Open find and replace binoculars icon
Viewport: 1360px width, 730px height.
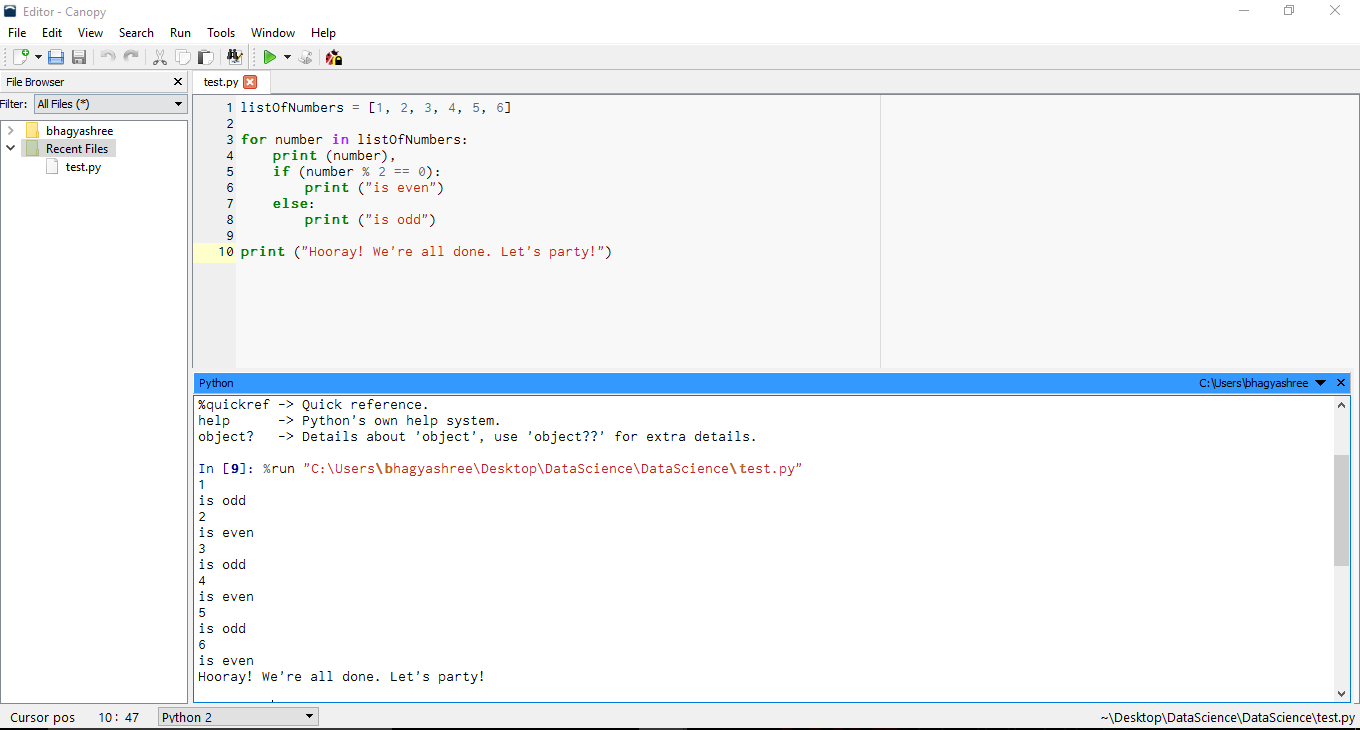(x=235, y=58)
